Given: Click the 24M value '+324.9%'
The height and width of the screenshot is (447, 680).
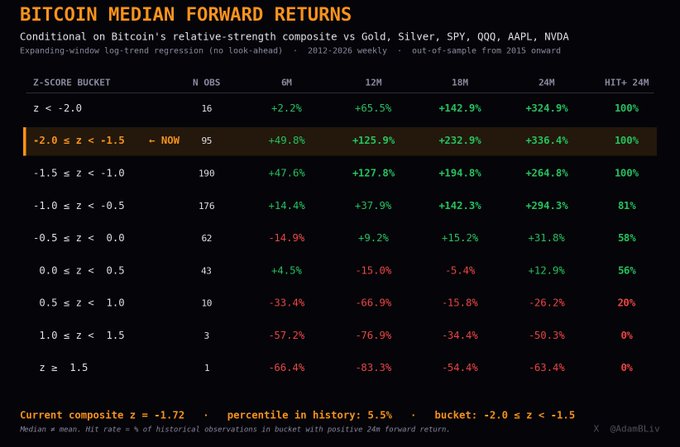Looking at the screenshot, I should 546,108.
